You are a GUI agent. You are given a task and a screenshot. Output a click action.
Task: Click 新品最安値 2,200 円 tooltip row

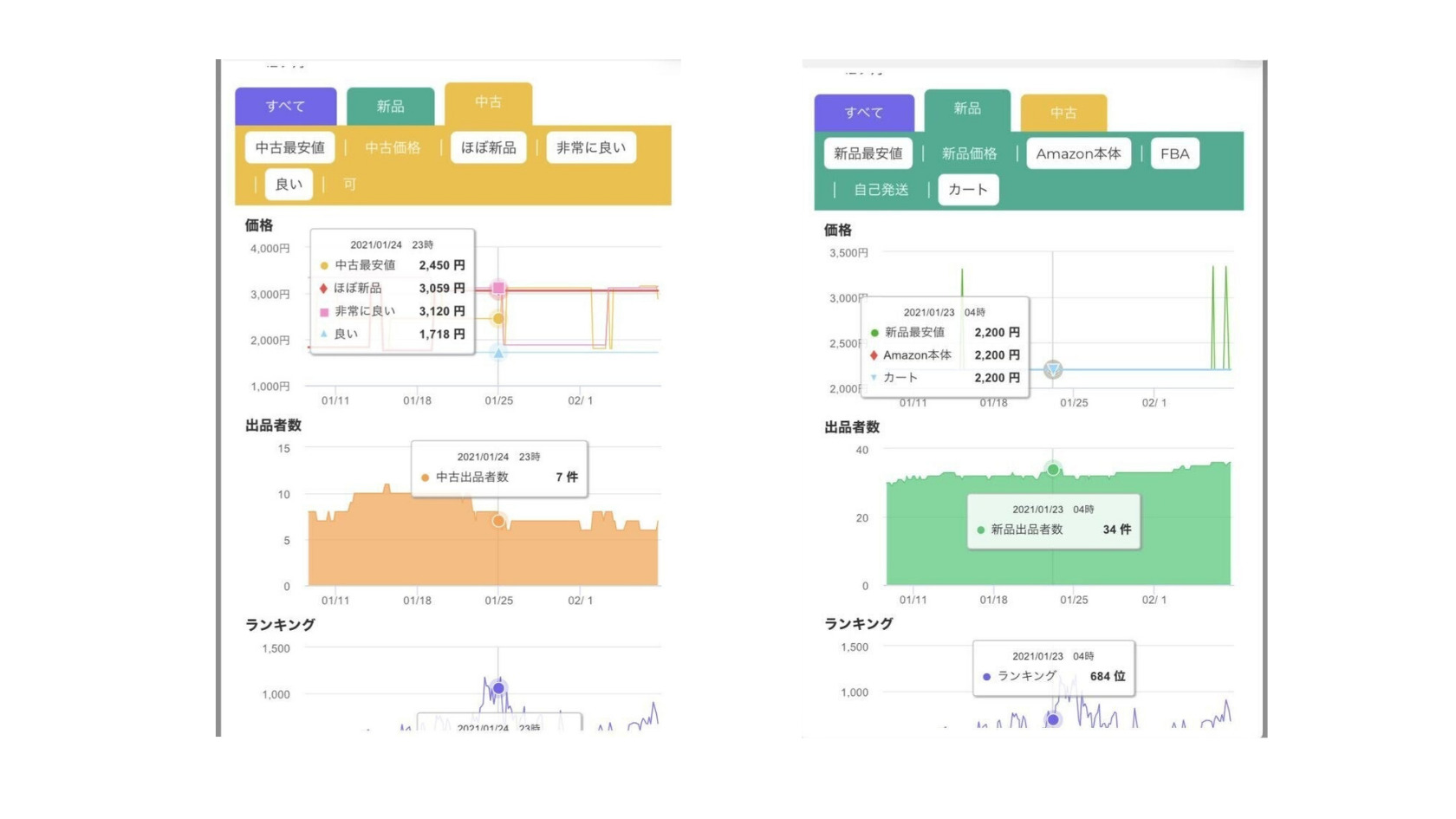(x=946, y=332)
